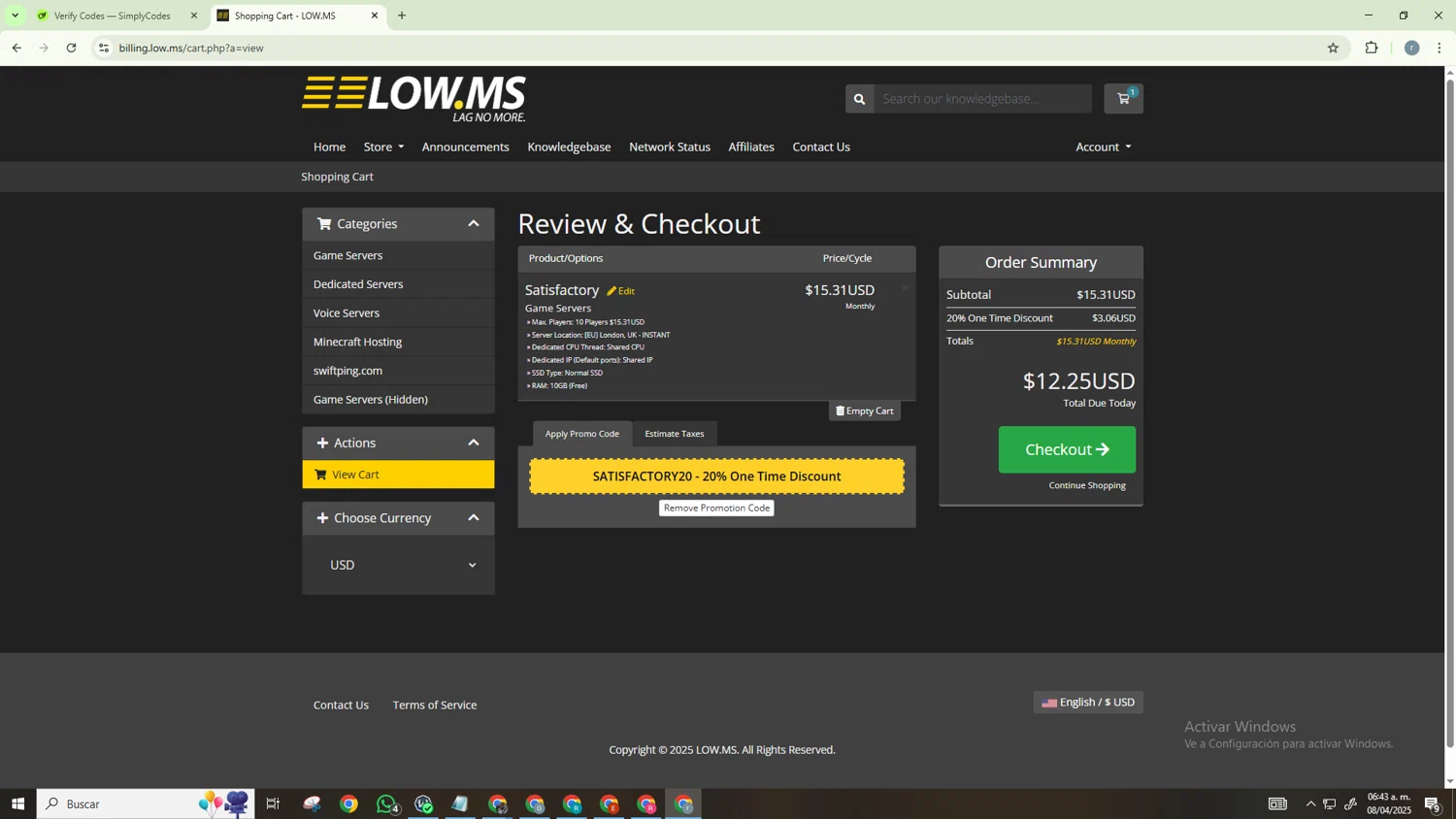This screenshot has width=1456, height=819.
Task: Open Terms of Service in the footer
Action: [x=435, y=705]
